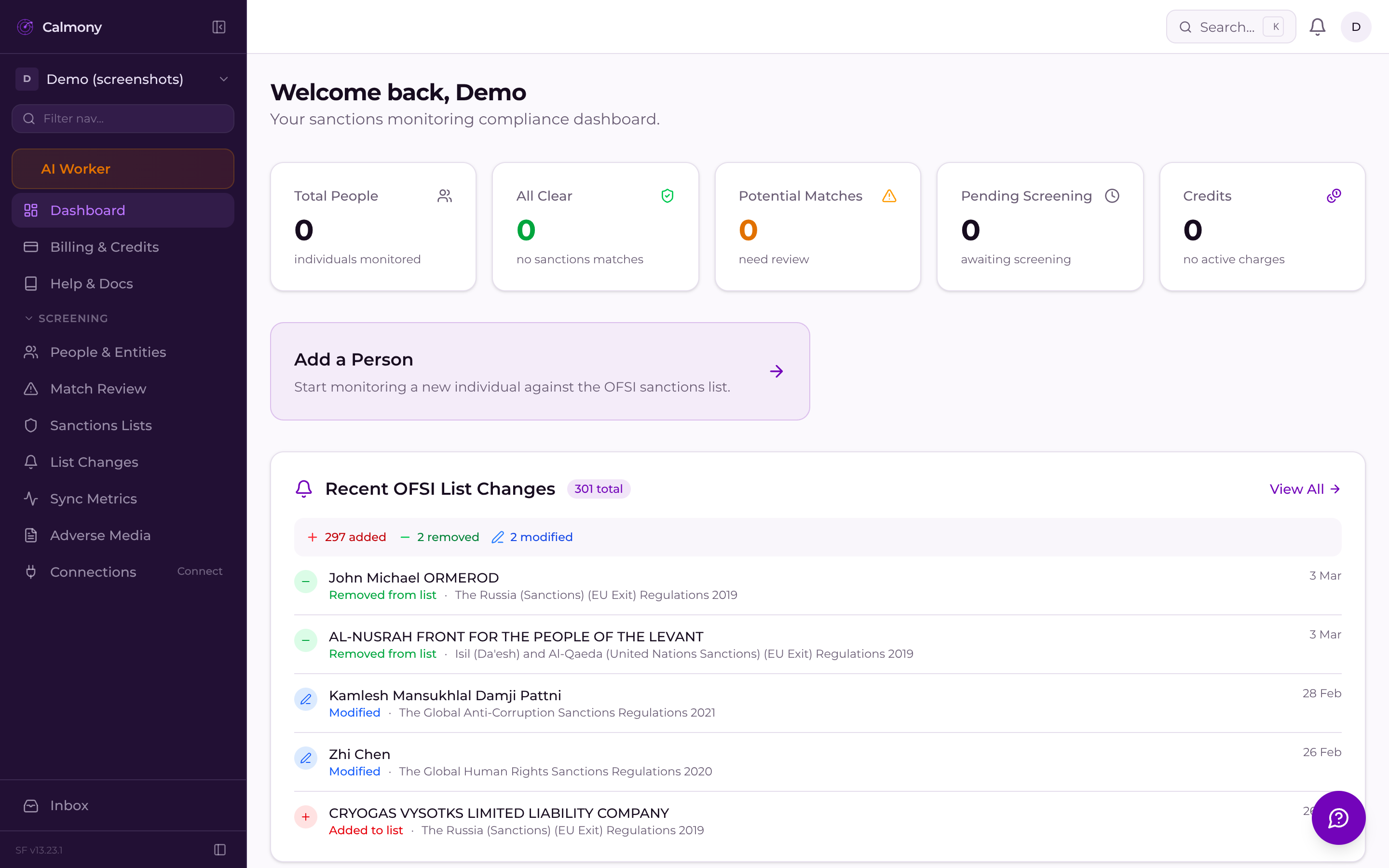Go to Help & Docs
The width and height of the screenshot is (1389, 868).
click(x=123, y=284)
